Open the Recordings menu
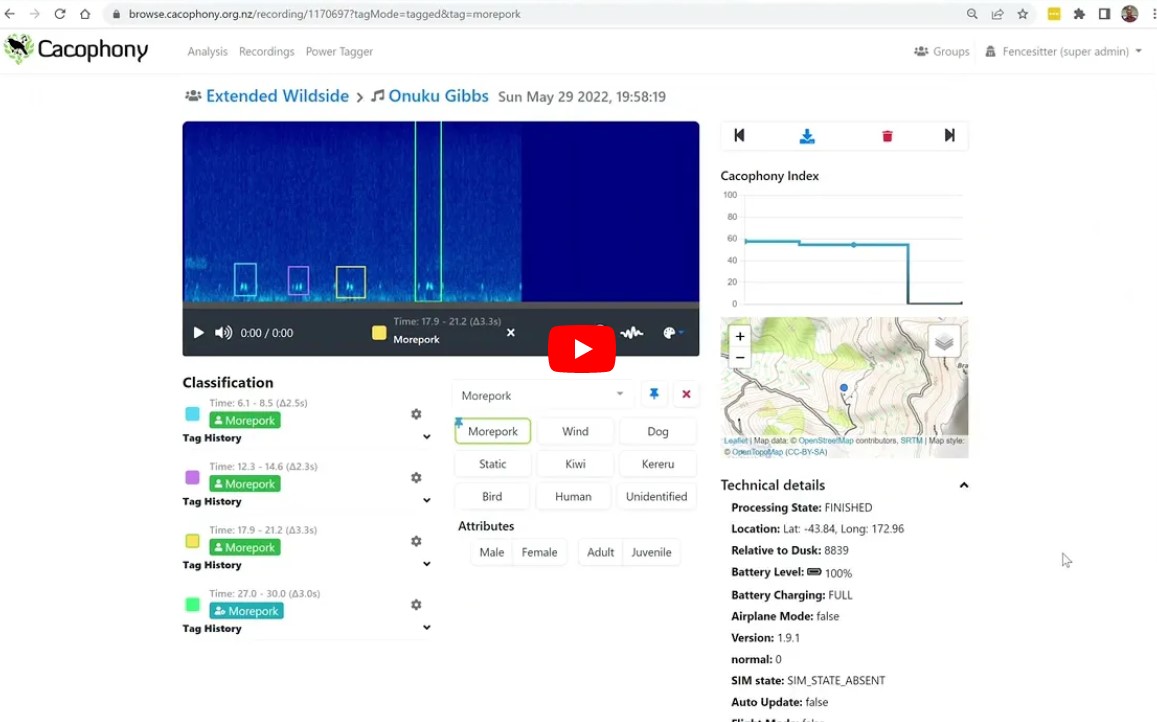This screenshot has width=1157, height=722. coord(266,51)
